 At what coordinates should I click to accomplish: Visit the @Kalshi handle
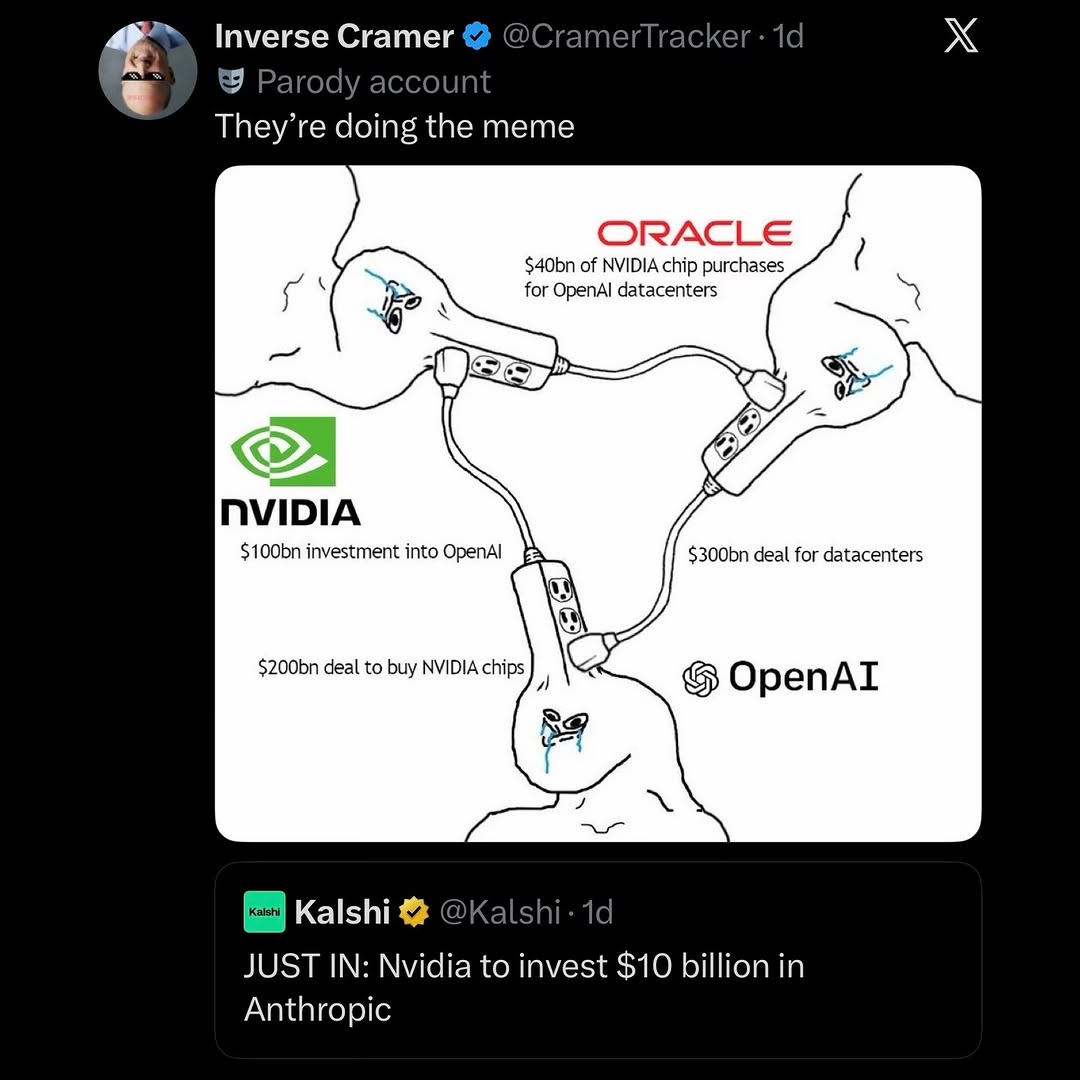click(x=500, y=912)
